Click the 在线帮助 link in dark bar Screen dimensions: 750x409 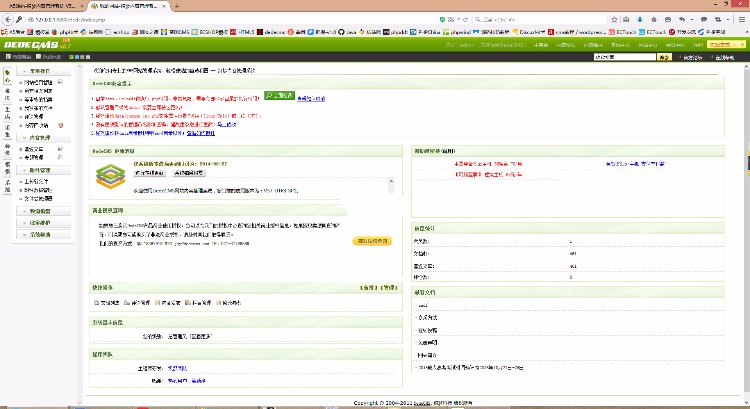(x=725, y=57)
